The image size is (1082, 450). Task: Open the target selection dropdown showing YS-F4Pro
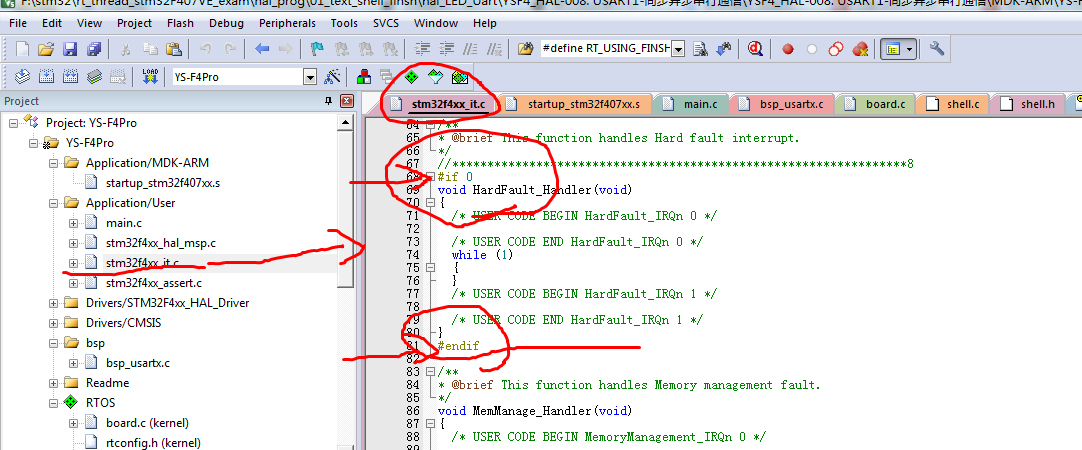pyautogui.click(x=310, y=77)
